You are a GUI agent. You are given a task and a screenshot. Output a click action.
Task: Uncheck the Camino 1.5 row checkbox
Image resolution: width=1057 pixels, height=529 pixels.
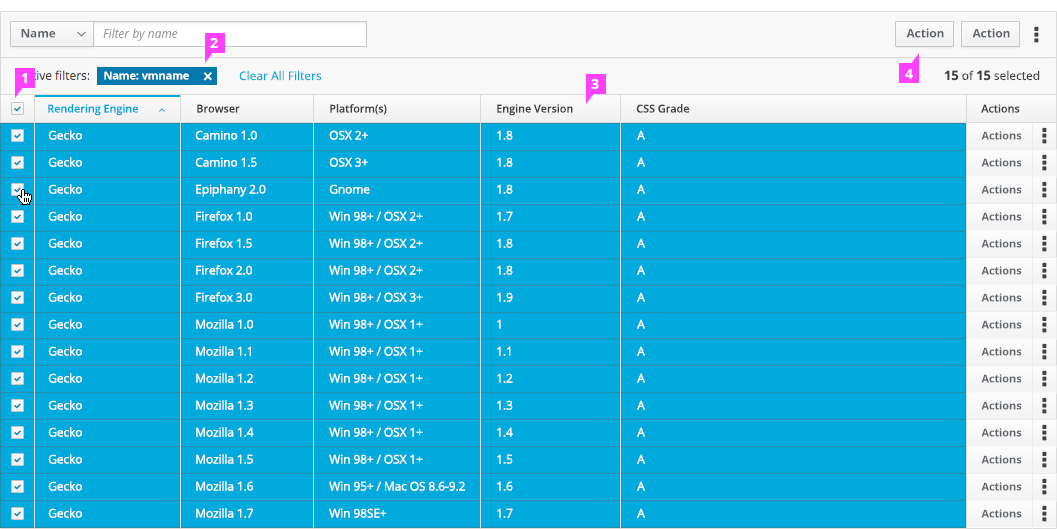[17, 163]
